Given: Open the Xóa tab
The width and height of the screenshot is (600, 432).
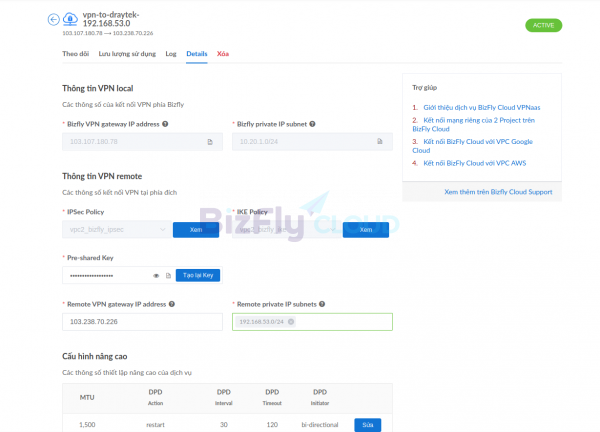Looking at the screenshot, I should click(223, 54).
